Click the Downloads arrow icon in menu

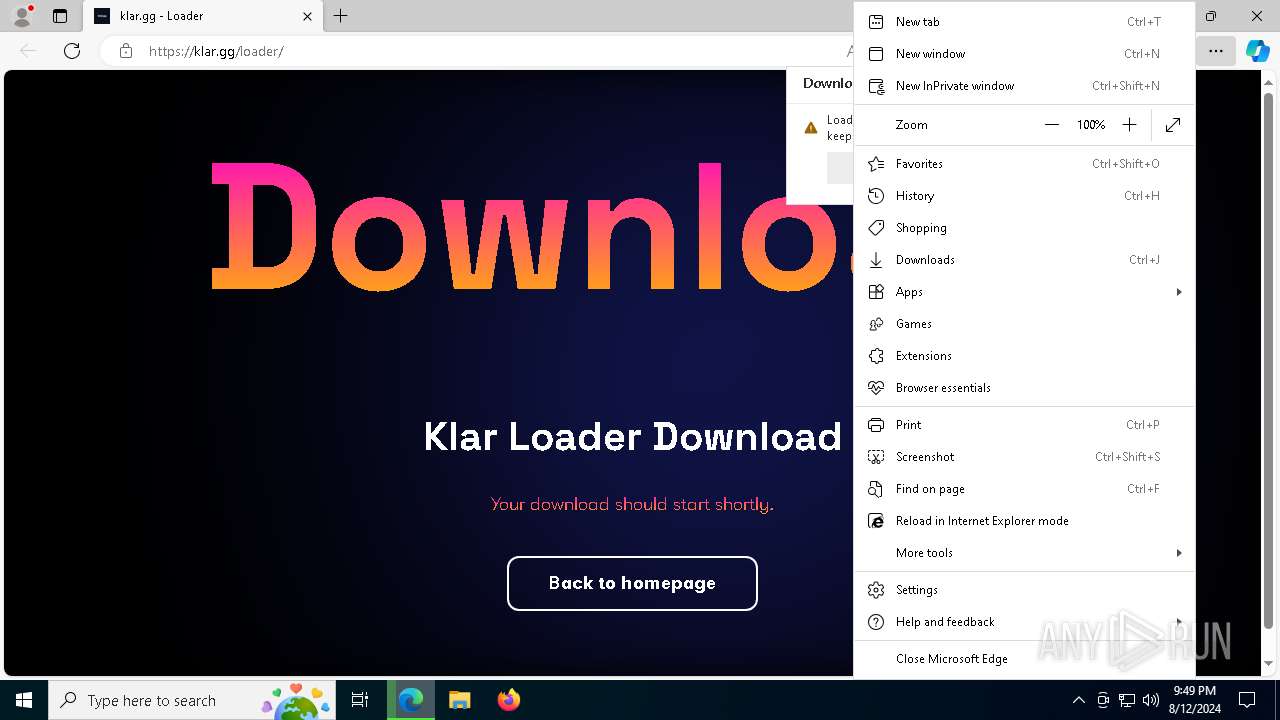[876, 260]
